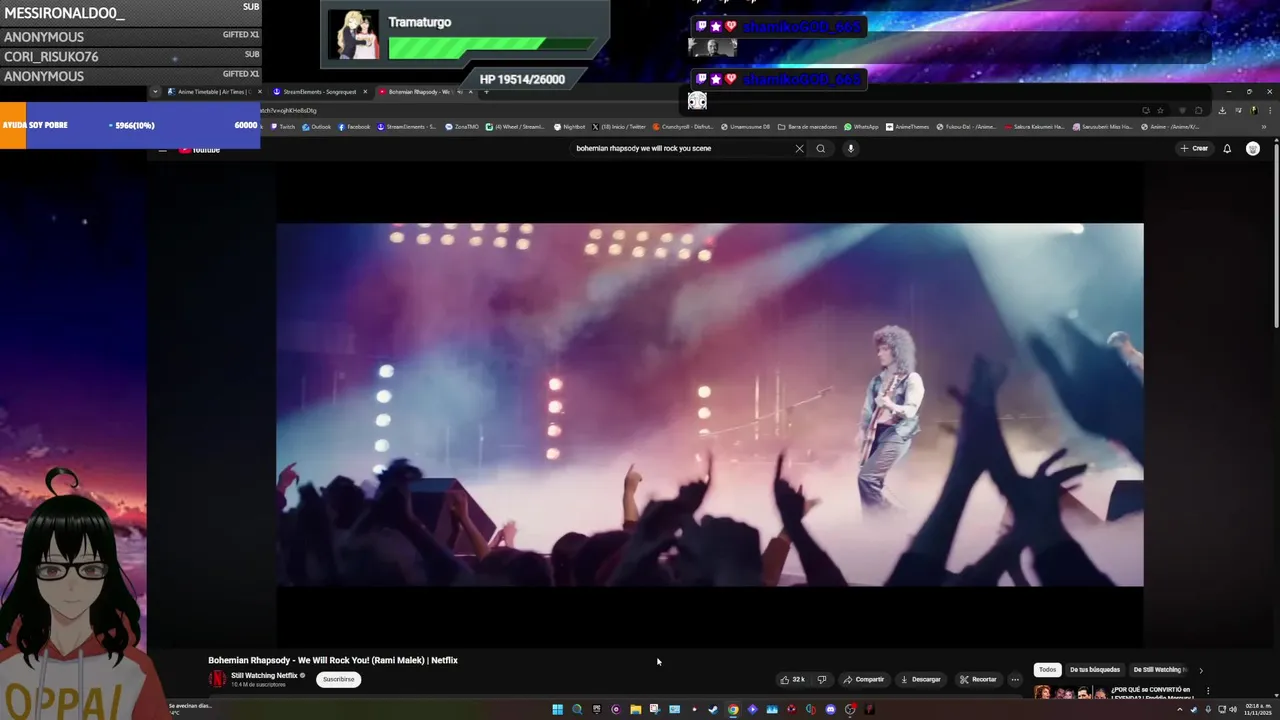1280x720 pixels.
Task: Click the browser address bar URL
Action: 288,110
